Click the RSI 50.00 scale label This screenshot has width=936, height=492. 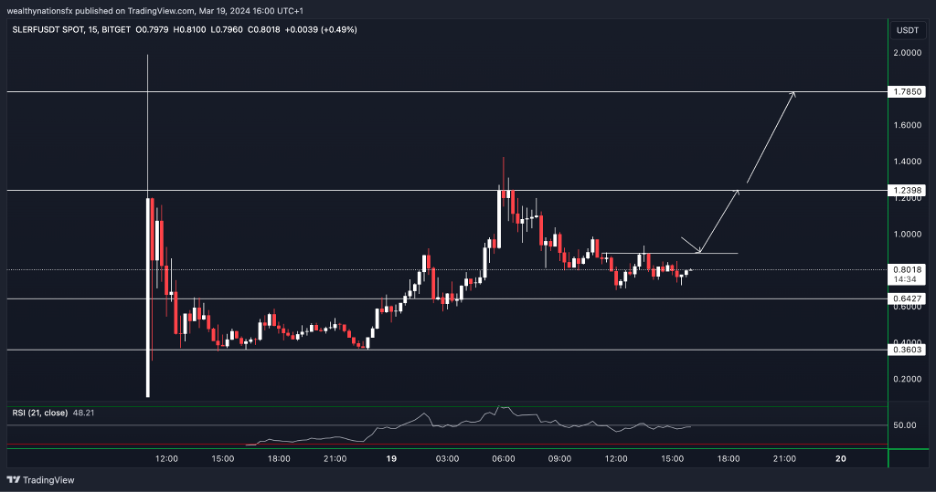pos(905,425)
